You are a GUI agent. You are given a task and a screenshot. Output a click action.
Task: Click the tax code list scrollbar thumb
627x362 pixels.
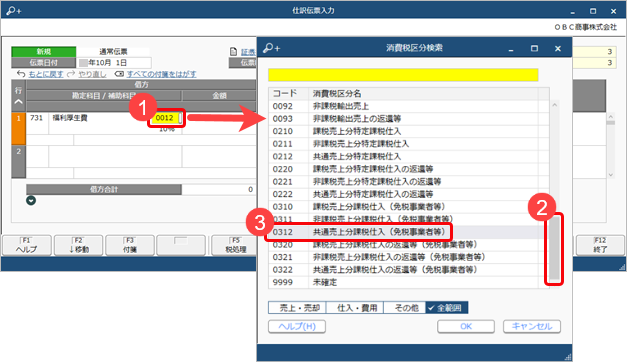tap(554, 248)
